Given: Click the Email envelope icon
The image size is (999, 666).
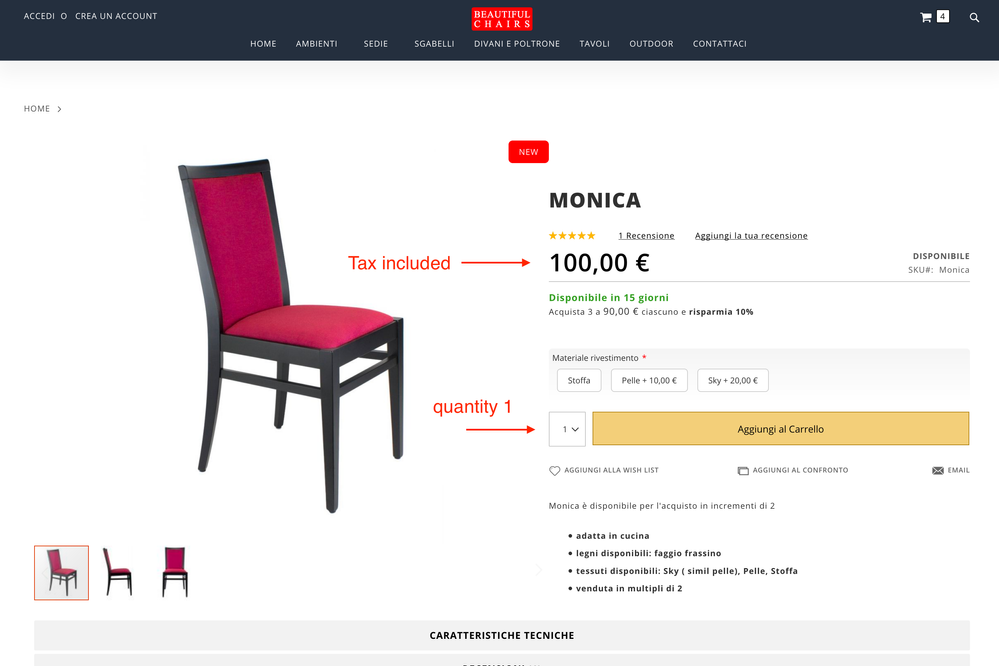Looking at the screenshot, I should 938,470.
